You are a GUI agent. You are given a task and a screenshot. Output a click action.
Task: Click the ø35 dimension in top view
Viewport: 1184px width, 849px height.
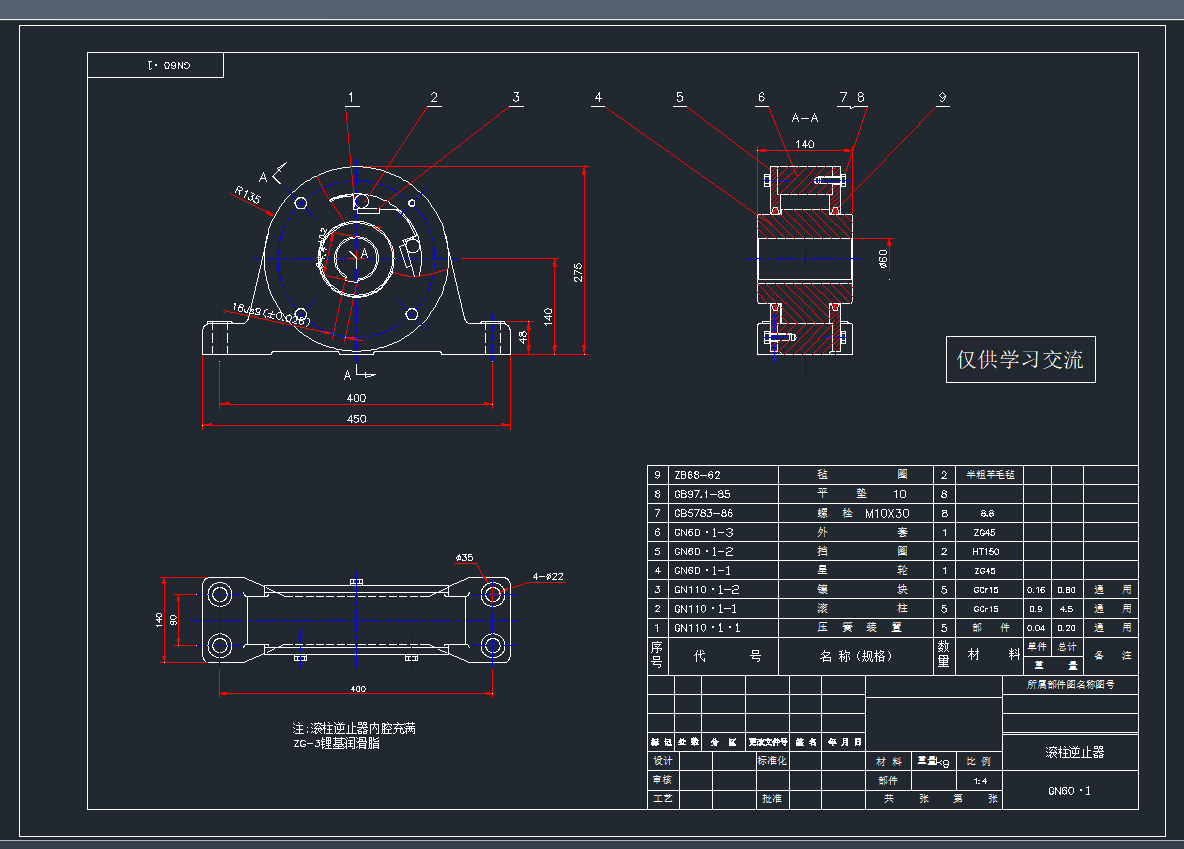(x=464, y=557)
